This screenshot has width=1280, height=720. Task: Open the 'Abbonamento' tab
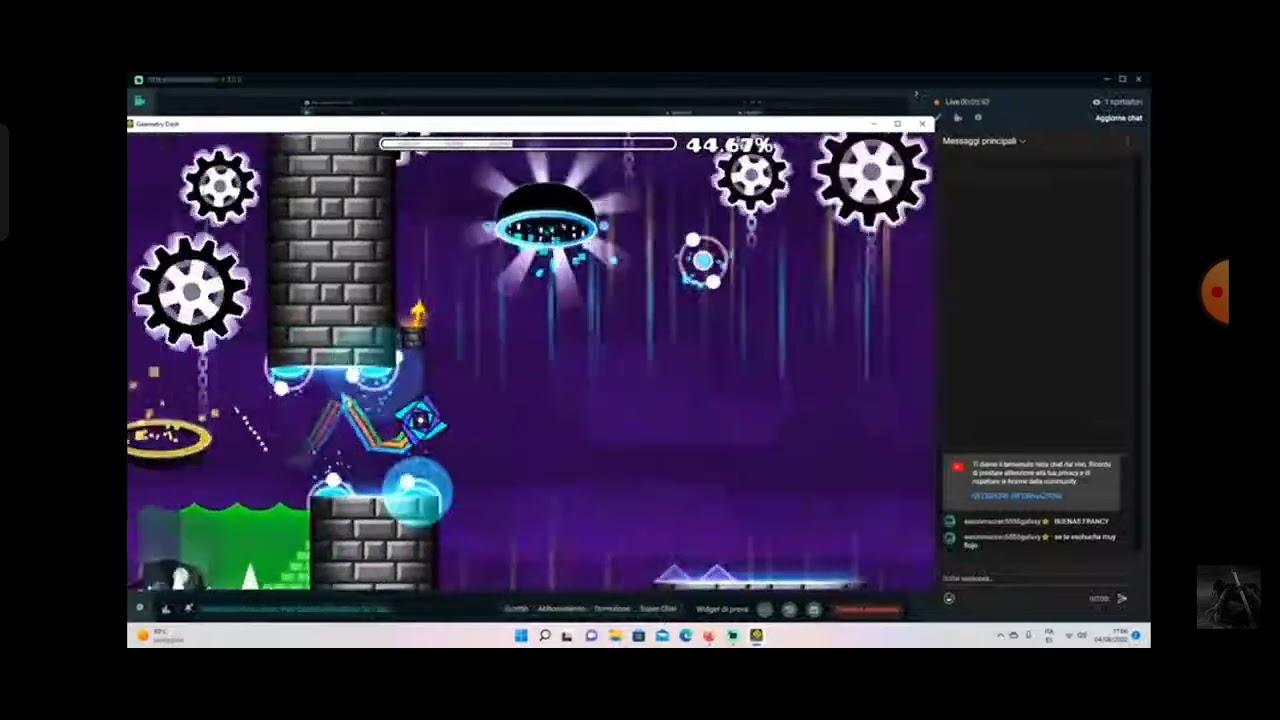coord(561,609)
